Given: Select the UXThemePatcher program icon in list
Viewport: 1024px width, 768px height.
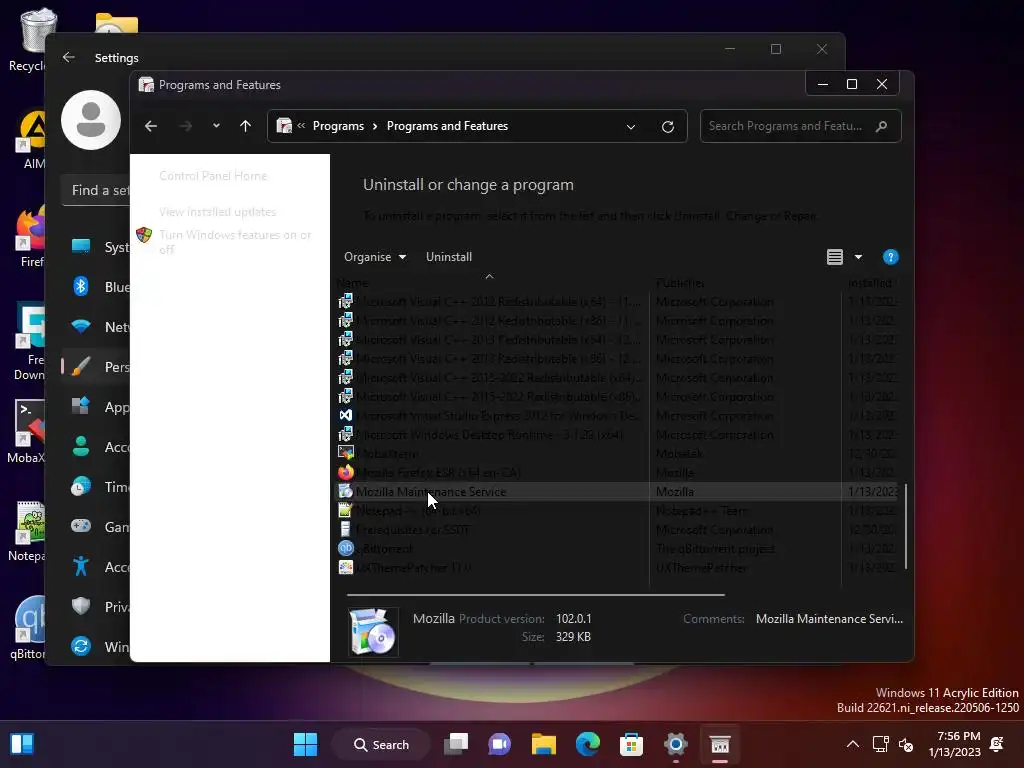Looking at the screenshot, I should tap(345, 567).
